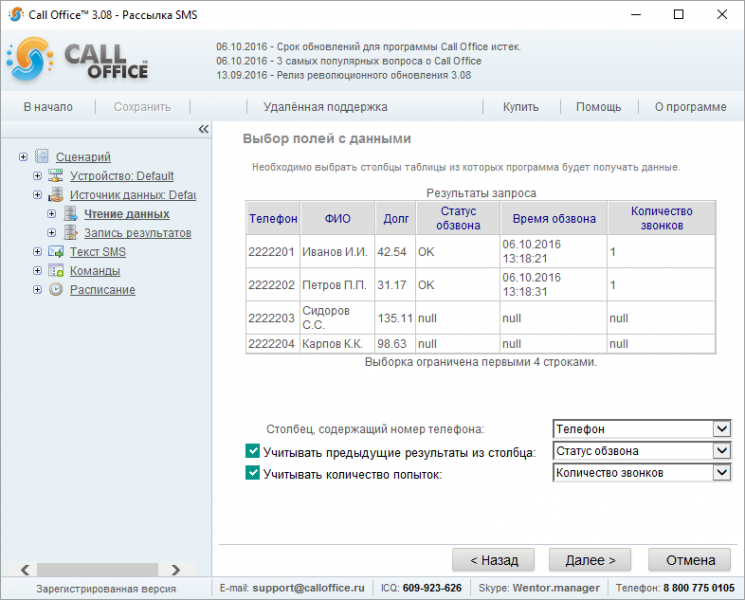Click the Чтение данных icon
This screenshot has width=745, height=600.
pyautogui.click(x=70, y=214)
